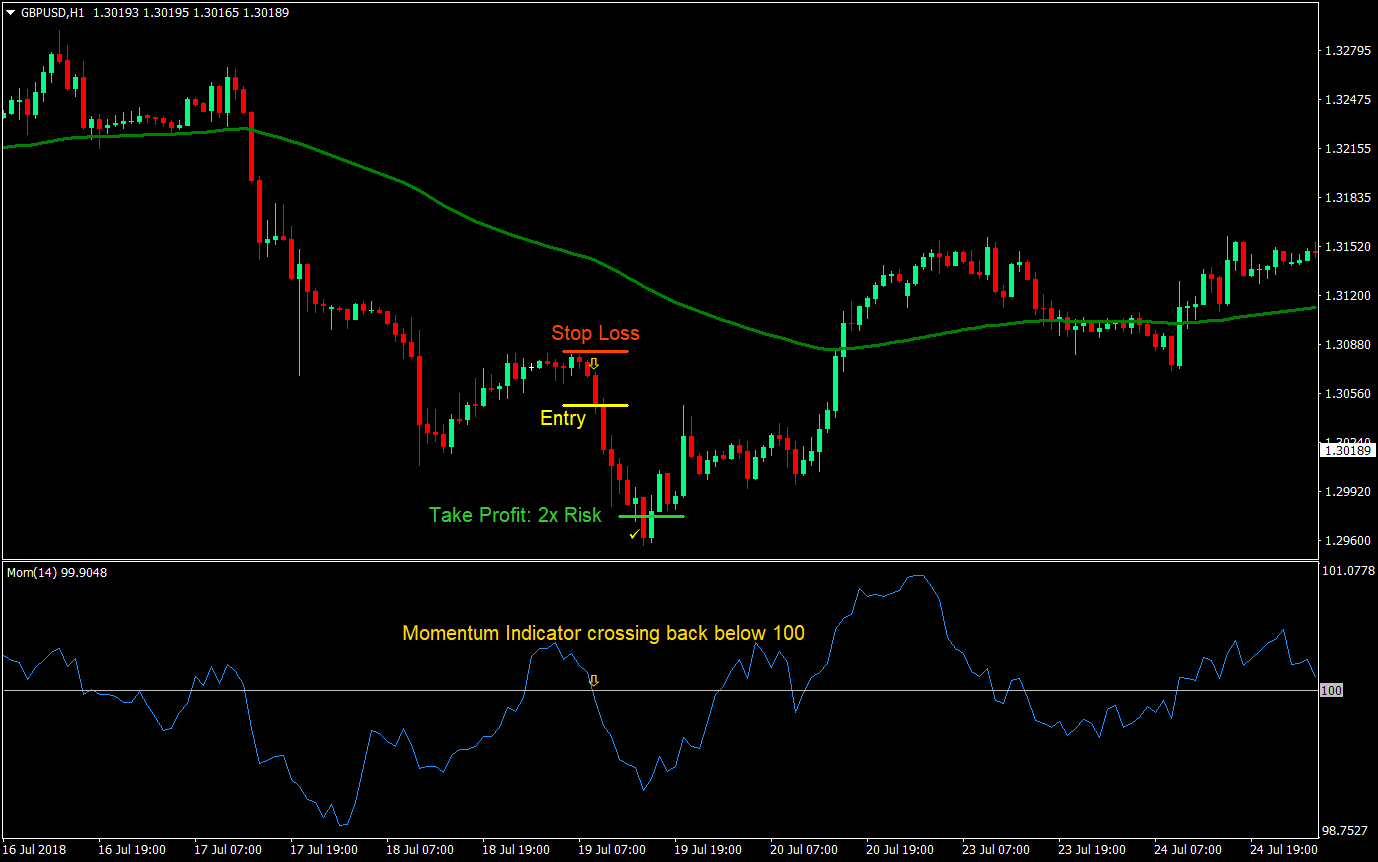The height and width of the screenshot is (862, 1378).
Task: Click the 'Entry' text label
Action: pos(562,419)
